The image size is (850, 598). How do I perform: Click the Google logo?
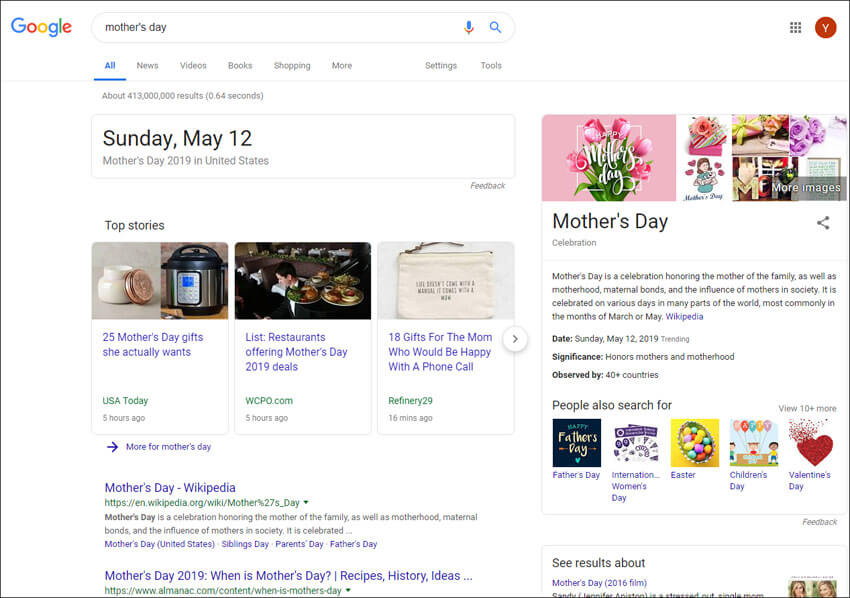[x=41, y=27]
